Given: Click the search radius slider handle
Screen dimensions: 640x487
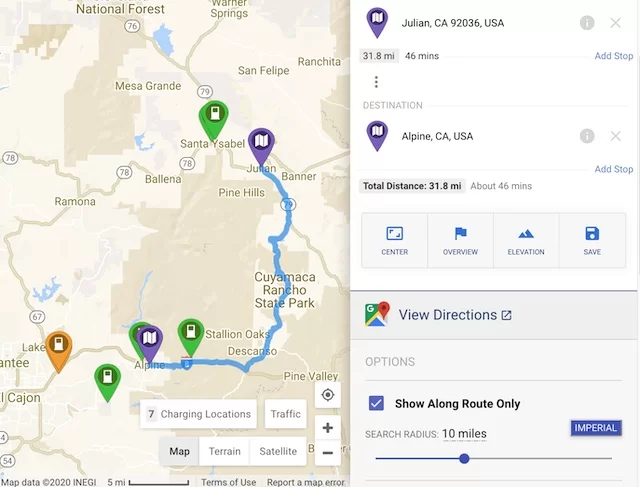Looking at the screenshot, I should [x=464, y=459].
